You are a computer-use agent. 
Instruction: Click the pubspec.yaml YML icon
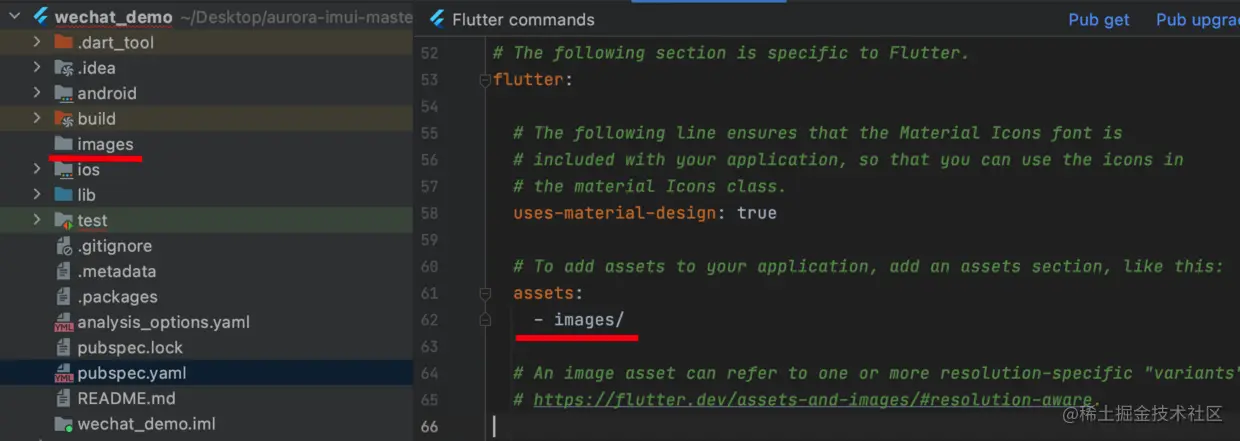pyautogui.click(x=64, y=373)
